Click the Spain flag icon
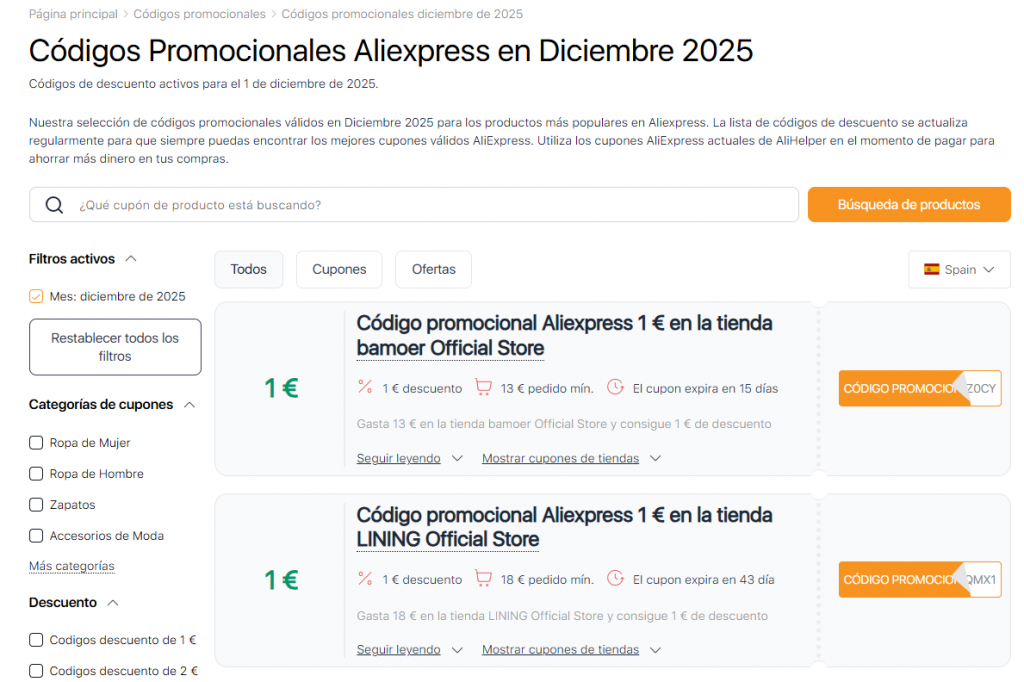 (x=934, y=269)
